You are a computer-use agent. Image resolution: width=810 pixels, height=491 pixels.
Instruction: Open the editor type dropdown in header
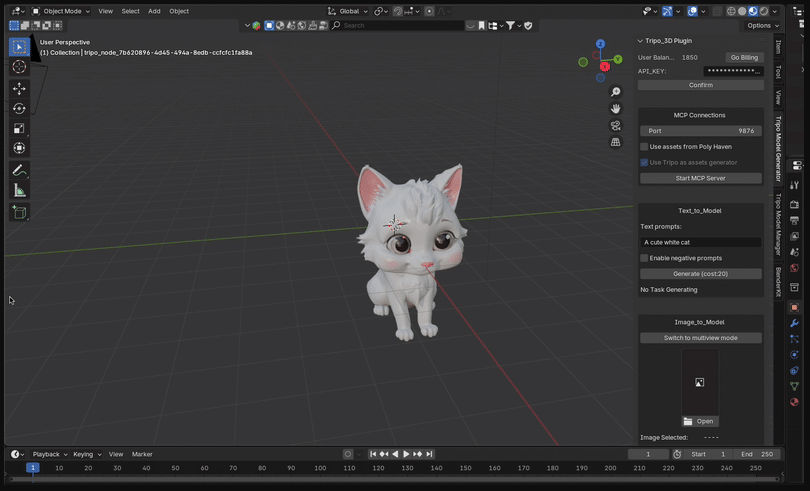pos(18,11)
